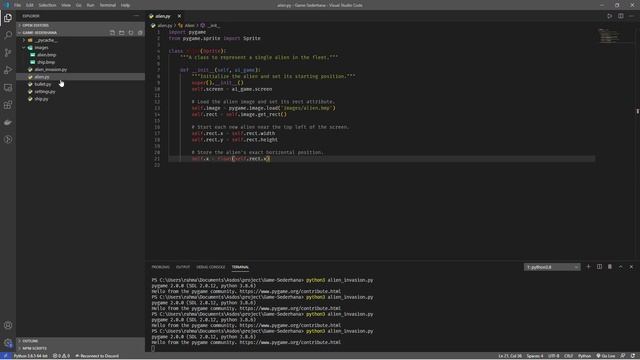The height and width of the screenshot is (360, 640).
Task: Click Go Live in the status bar
Action: point(606,356)
